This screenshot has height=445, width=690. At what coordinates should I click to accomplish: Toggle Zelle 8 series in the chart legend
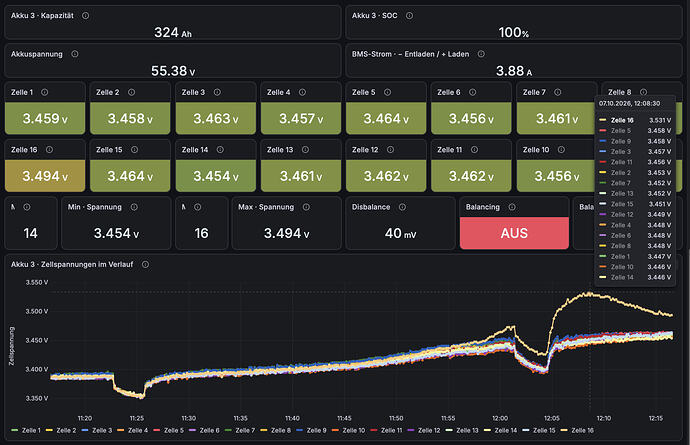pos(281,430)
